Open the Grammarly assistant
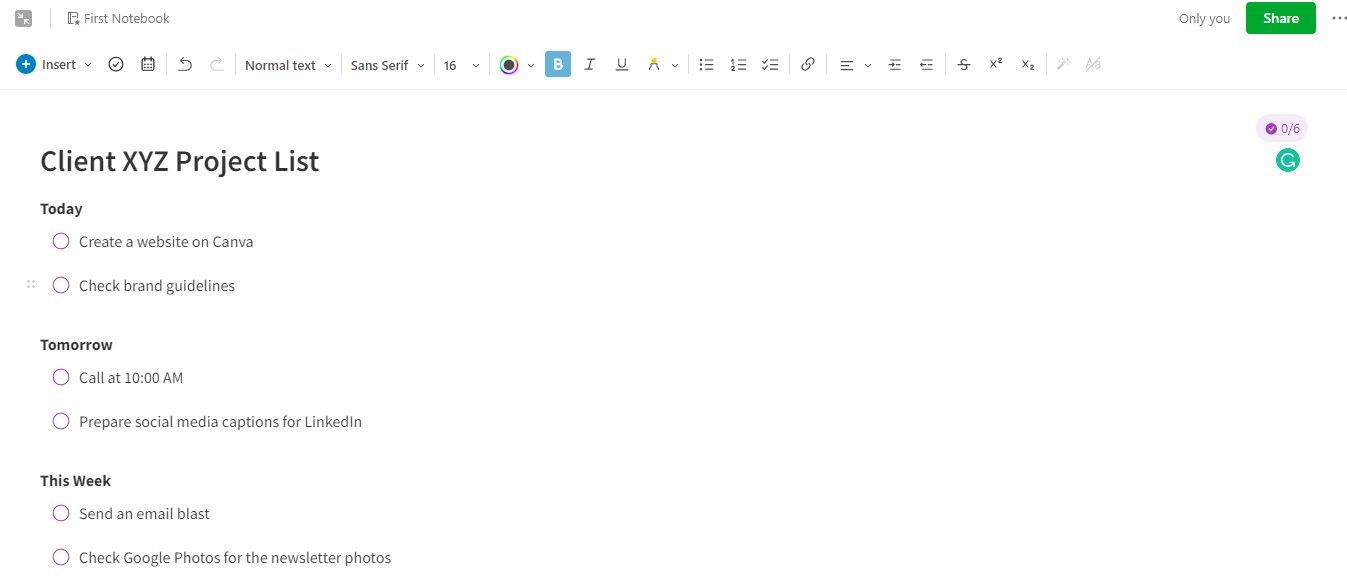Screen dimensions: 1347x581 [1287, 160]
